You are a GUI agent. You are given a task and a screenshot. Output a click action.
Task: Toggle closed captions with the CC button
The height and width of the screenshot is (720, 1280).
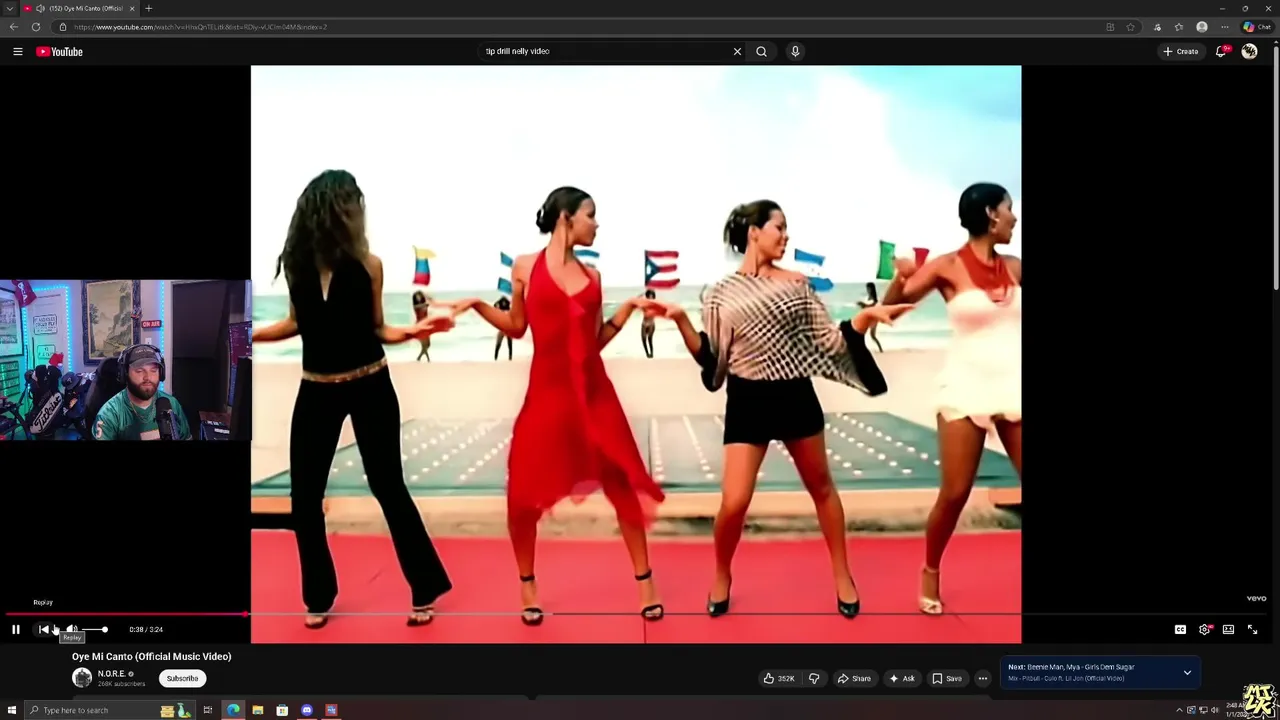pos(1180,629)
